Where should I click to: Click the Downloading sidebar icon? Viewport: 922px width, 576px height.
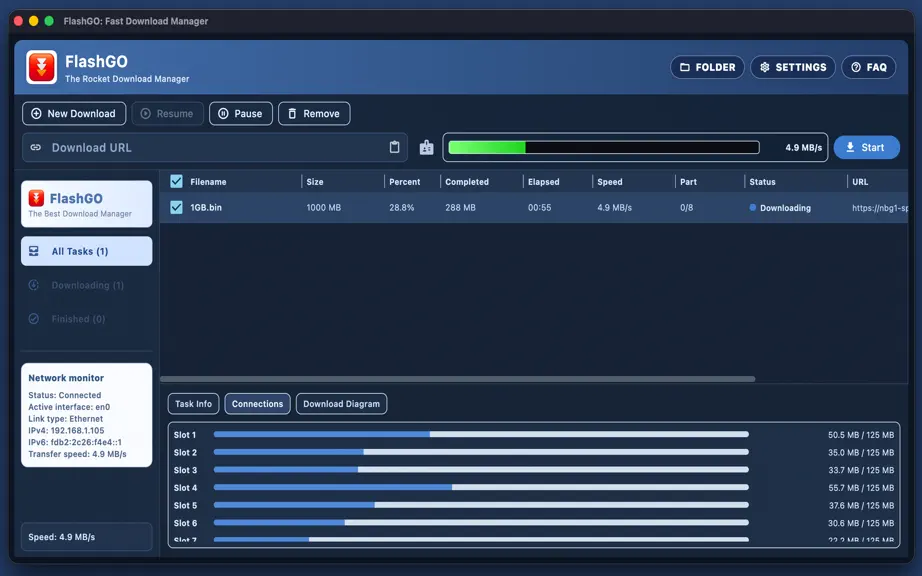click(x=34, y=285)
